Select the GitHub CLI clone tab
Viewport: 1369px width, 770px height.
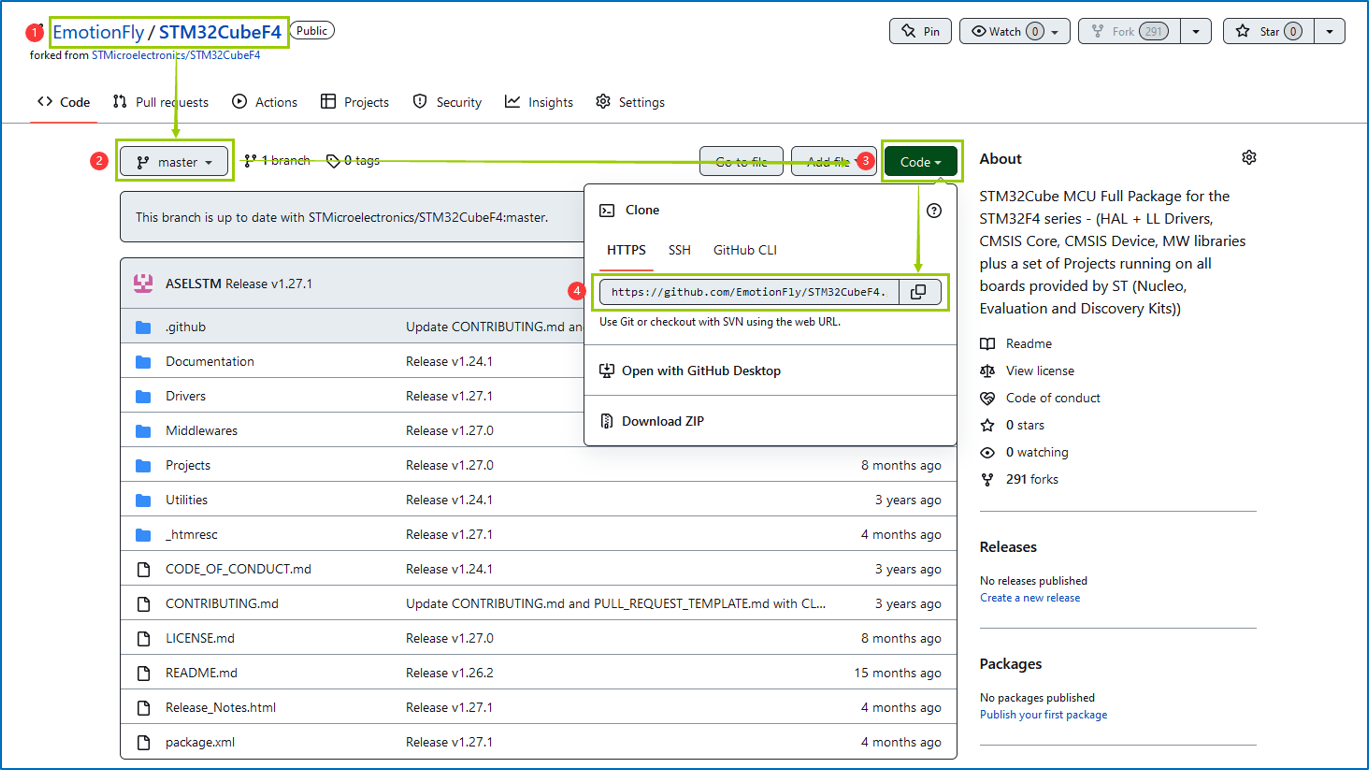(x=745, y=250)
